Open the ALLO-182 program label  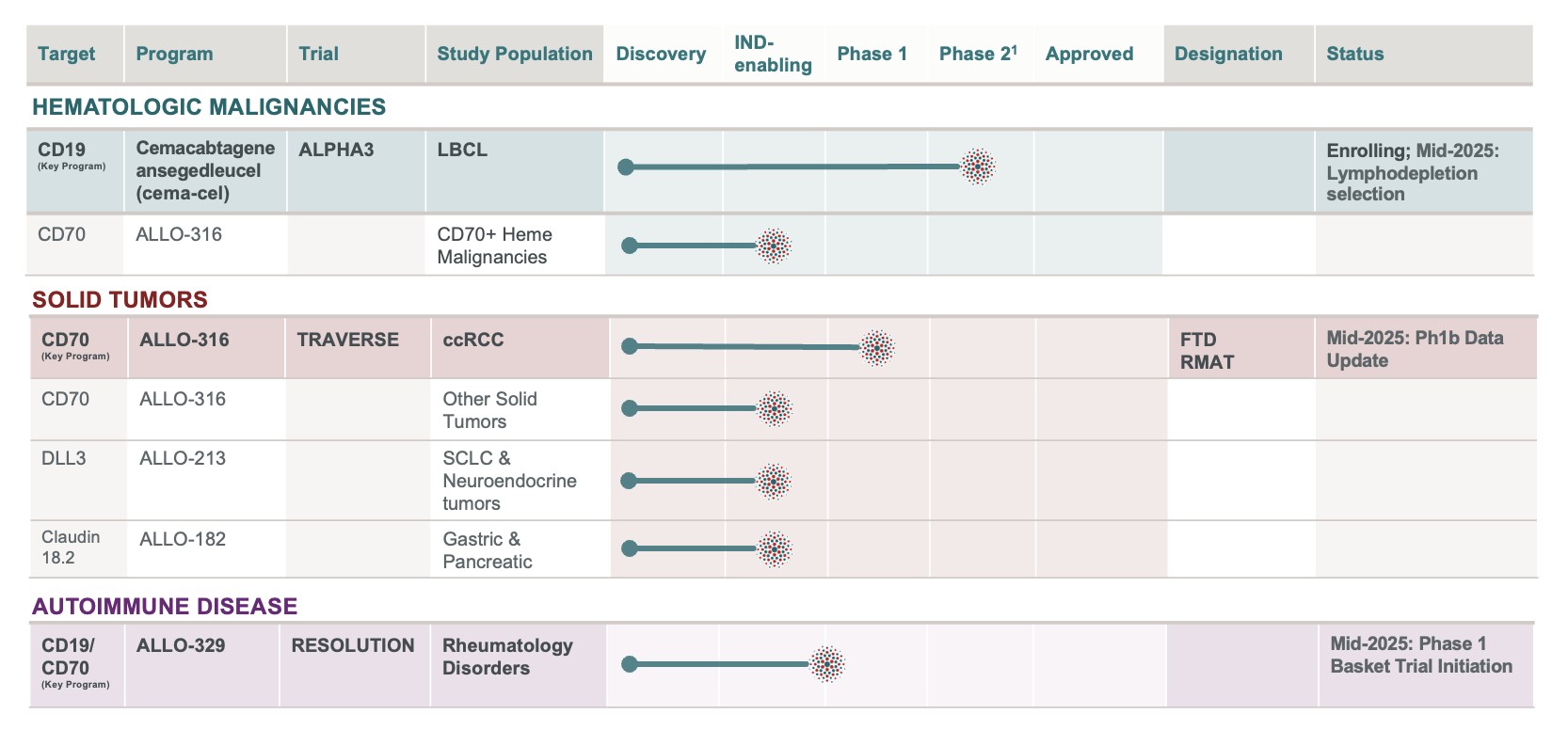tap(183, 539)
